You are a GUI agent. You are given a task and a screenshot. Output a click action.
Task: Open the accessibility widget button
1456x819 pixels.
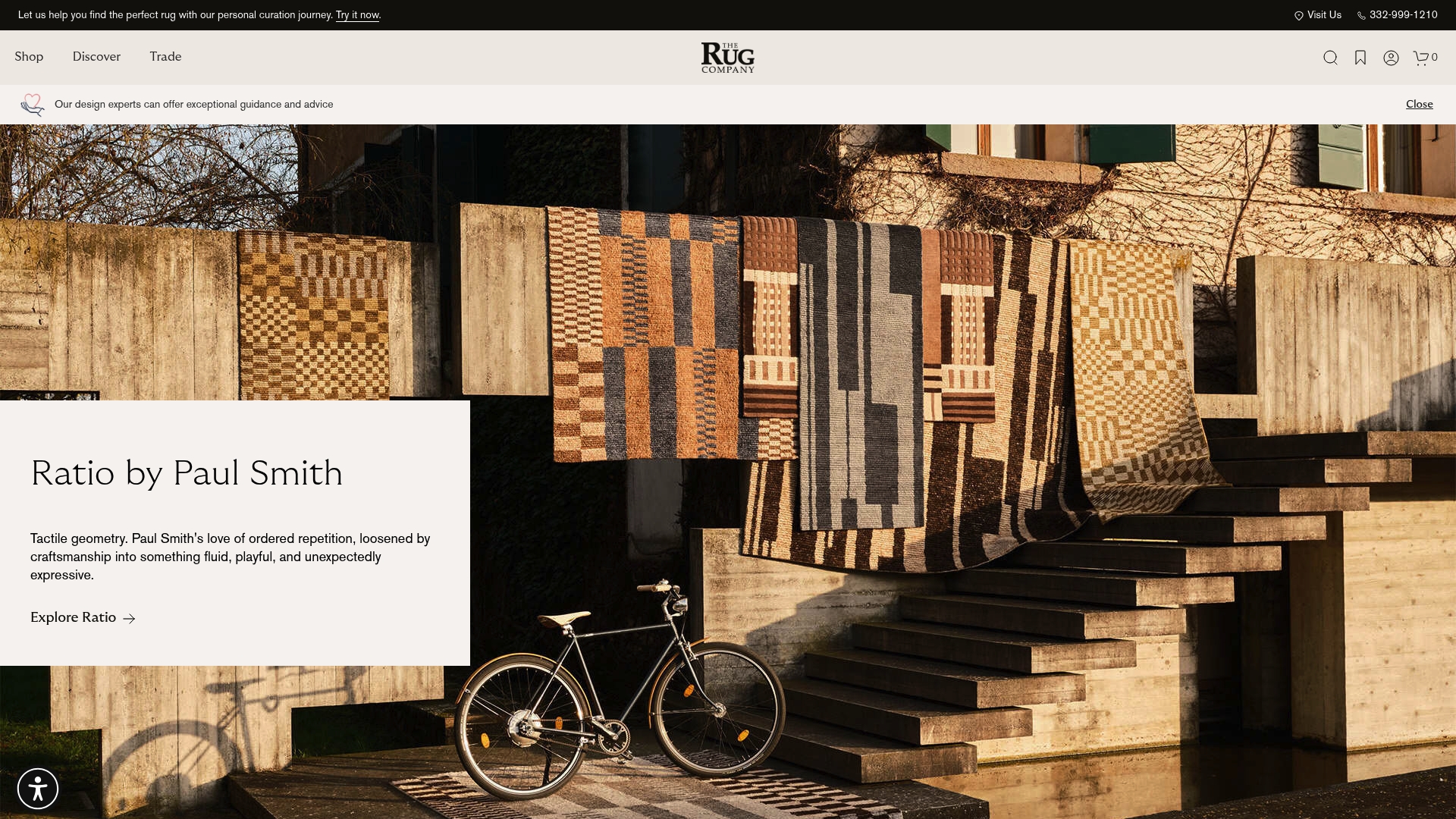tap(38, 789)
